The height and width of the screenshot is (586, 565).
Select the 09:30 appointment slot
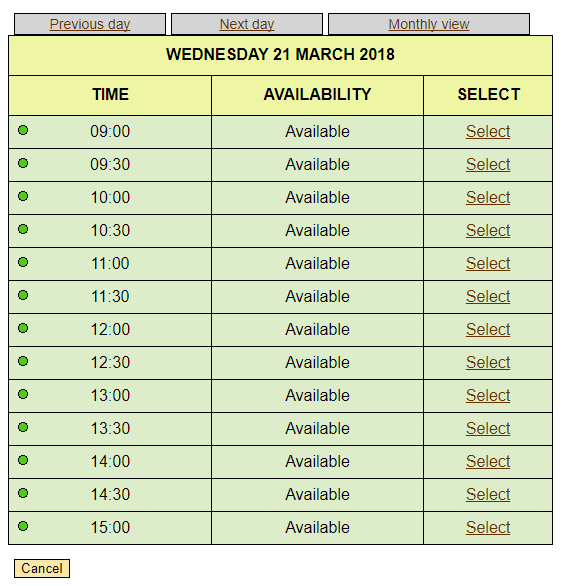tap(488, 164)
